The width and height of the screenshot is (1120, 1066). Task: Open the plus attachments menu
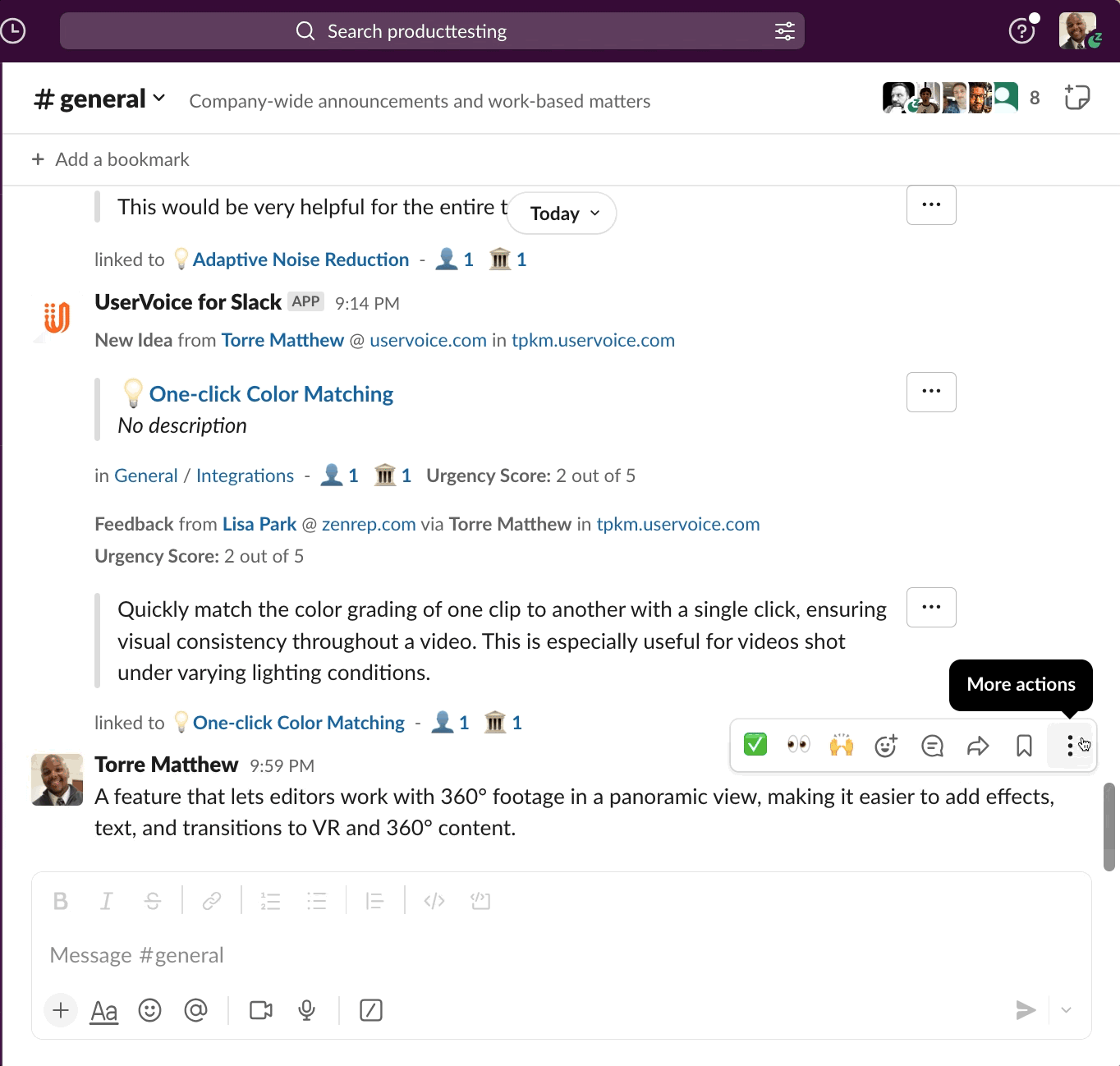tap(61, 1010)
